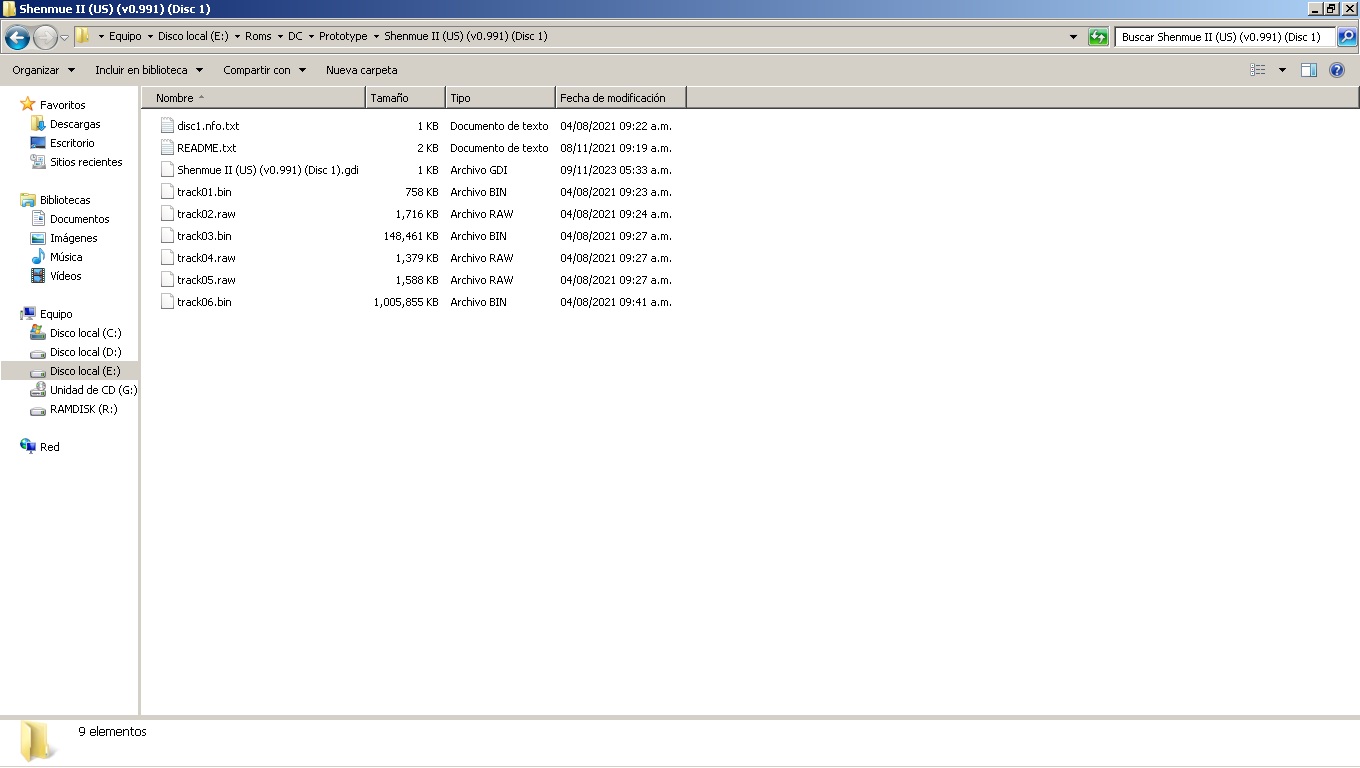The image size is (1360, 768).
Task: Click Nueva carpeta button
Action: (362, 70)
